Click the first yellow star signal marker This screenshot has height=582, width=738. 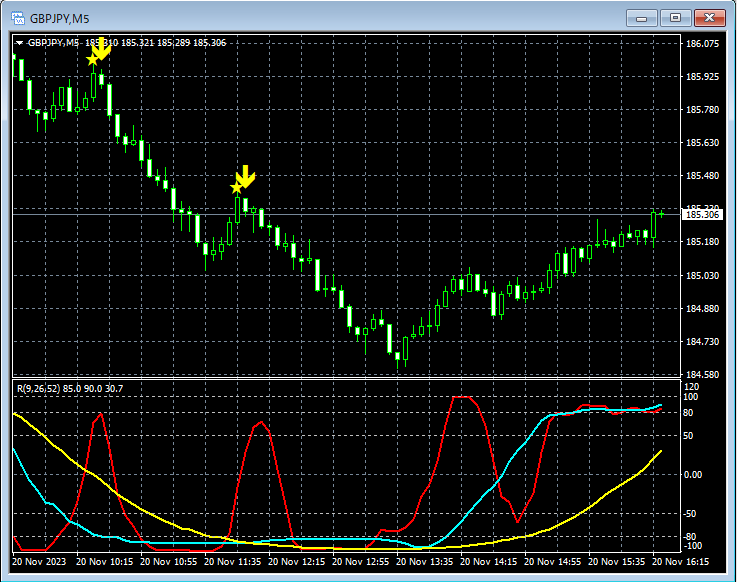pos(92,60)
